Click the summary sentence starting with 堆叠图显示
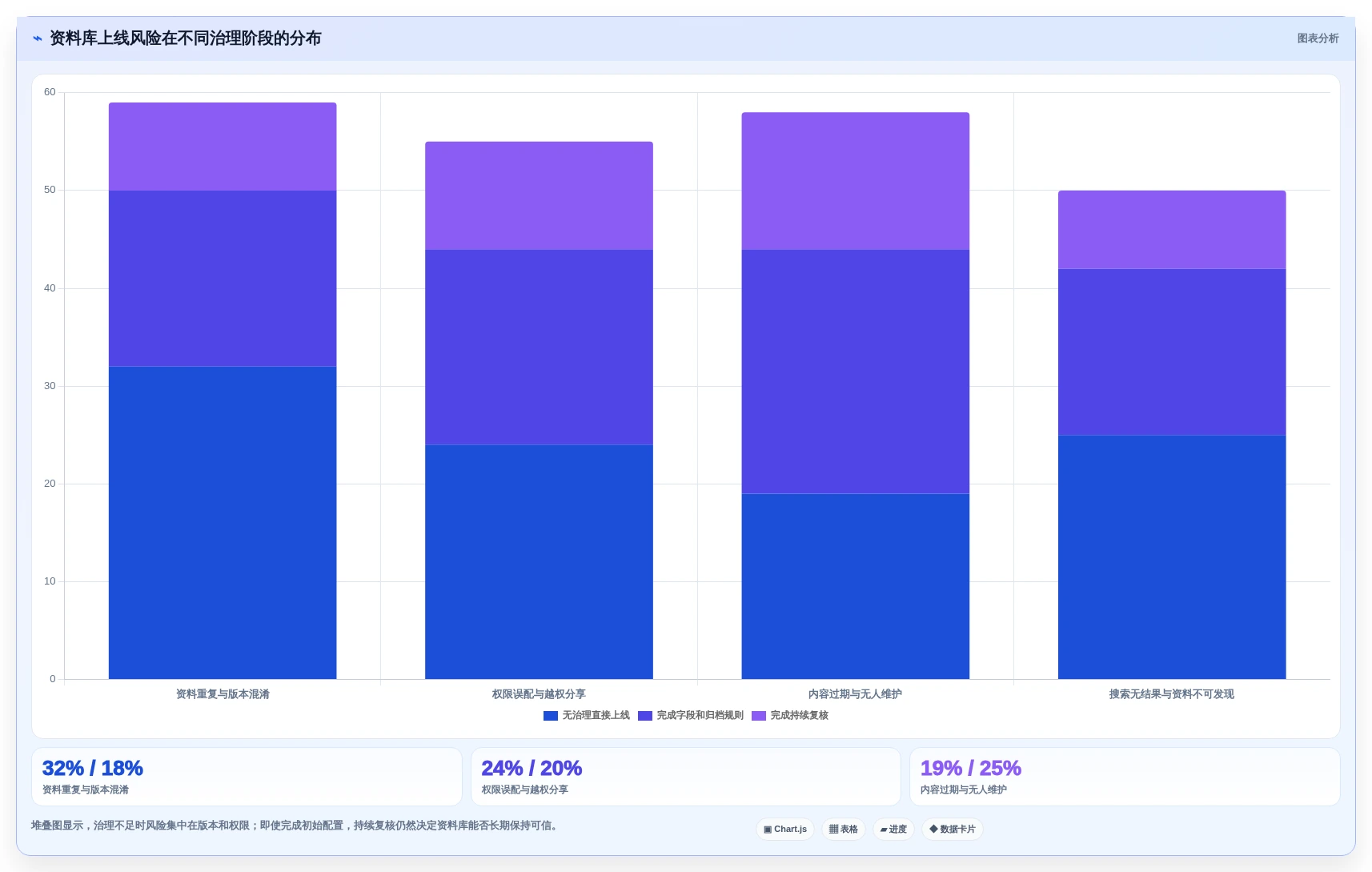The image size is (1372, 872). [295, 826]
